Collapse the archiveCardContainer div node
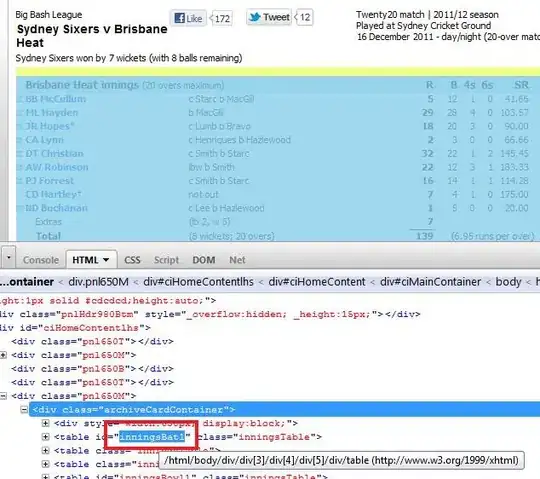The image size is (540, 479). [x=24, y=409]
